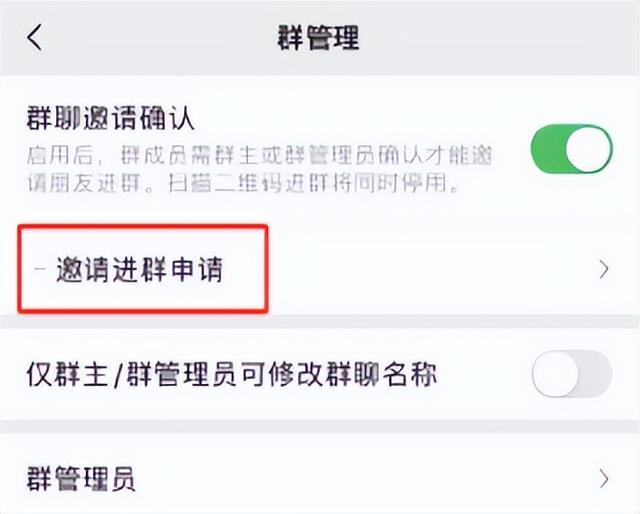Image resolution: width=640 pixels, height=514 pixels.
Task: Enable 仅群主/群管理员可修改群聊名称 switch
Action: pyautogui.click(x=572, y=375)
